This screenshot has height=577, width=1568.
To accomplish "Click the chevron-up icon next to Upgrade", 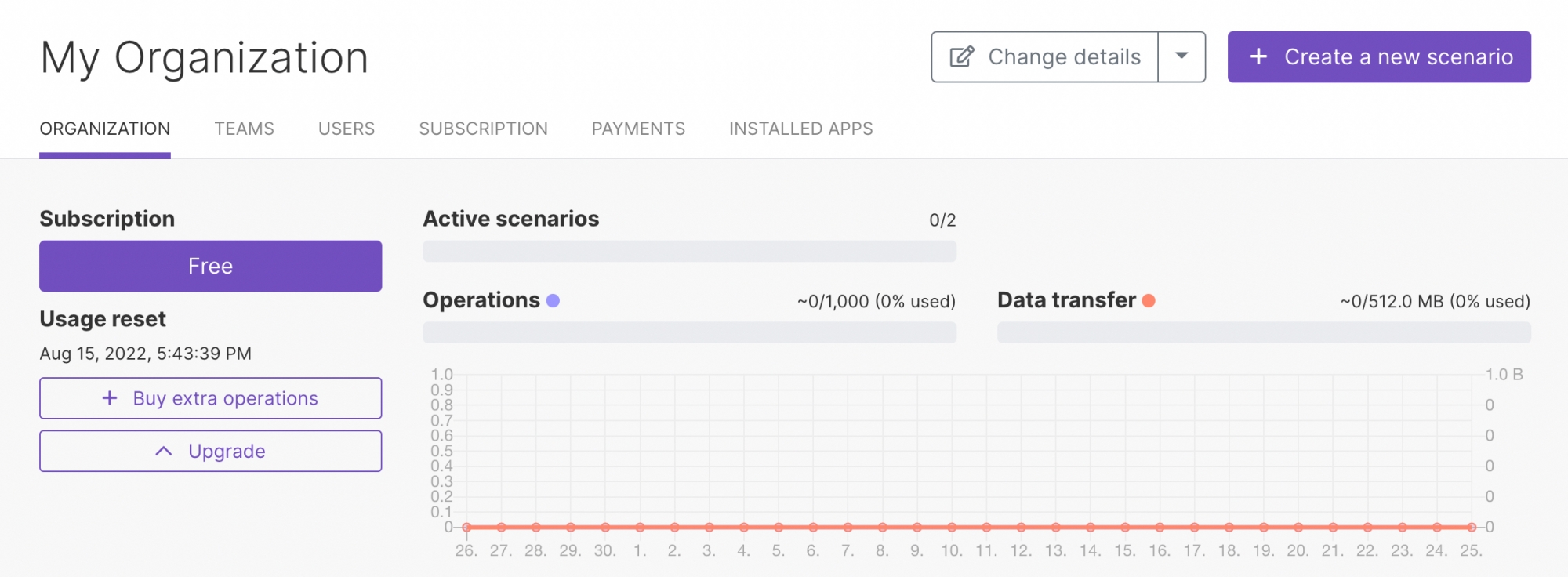I will pyautogui.click(x=164, y=451).
